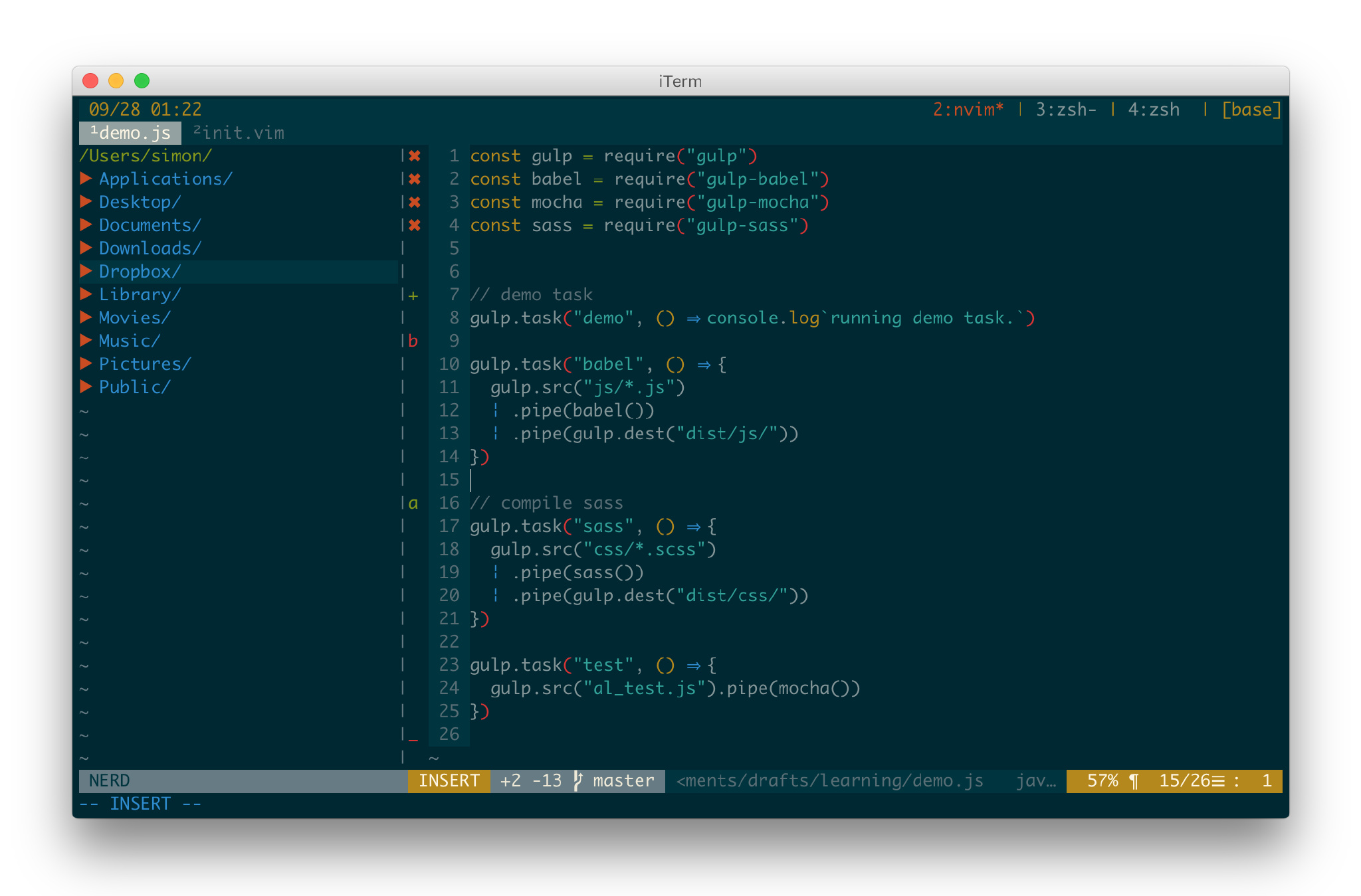The width and height of the screenshot is (1361, 896).
Task: Click line number 10 in the gutter
Action: [449, 364]
